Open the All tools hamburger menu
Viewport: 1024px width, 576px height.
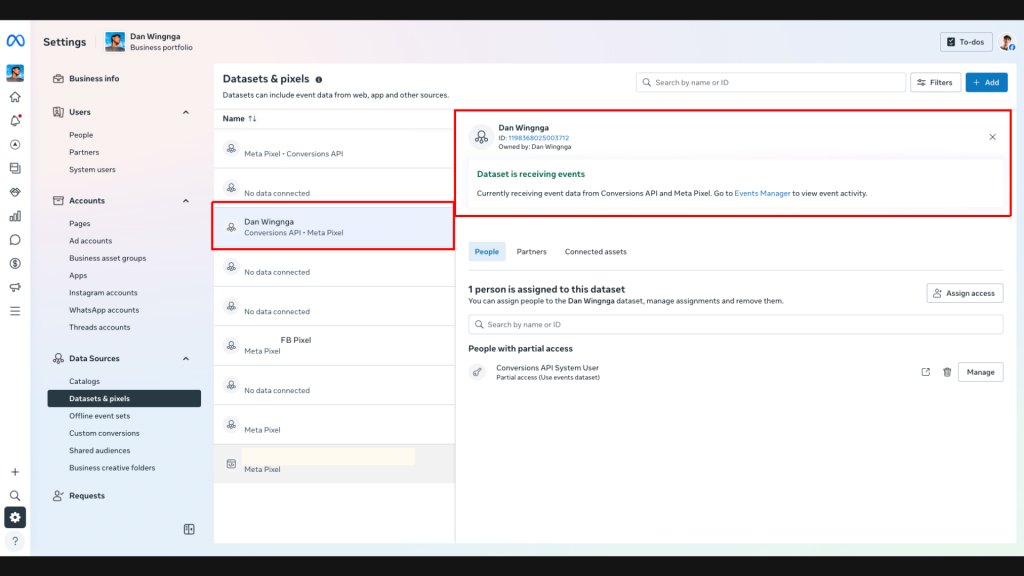click(15, 312)
